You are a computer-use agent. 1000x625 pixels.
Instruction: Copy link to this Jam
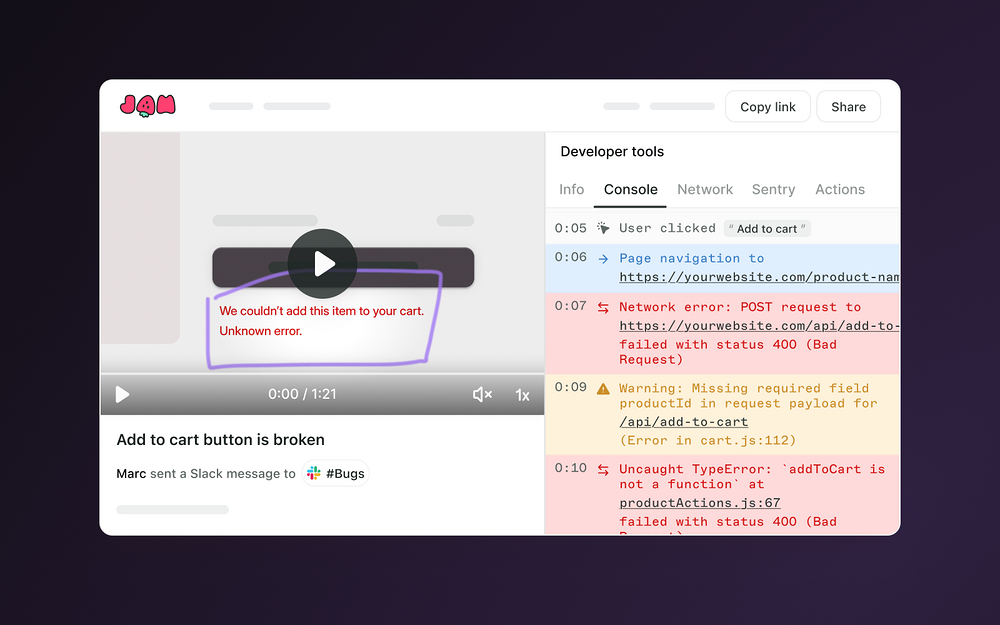click(x=768, y=107)
